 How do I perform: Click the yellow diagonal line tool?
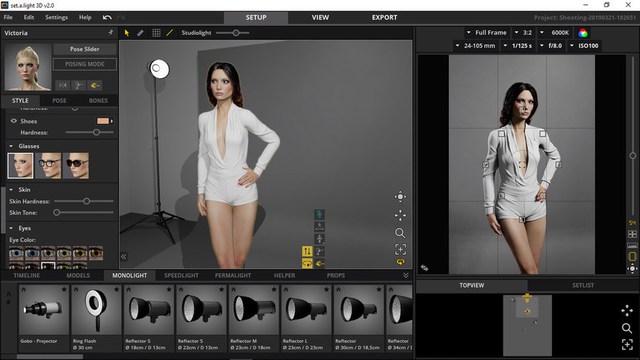tap(169, 33)
